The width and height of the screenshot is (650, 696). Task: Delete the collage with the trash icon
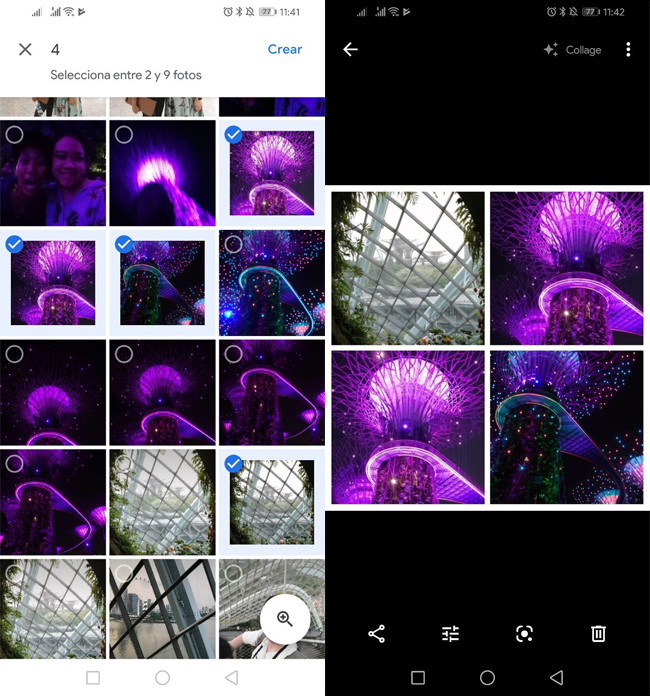(x=598, y=633)
